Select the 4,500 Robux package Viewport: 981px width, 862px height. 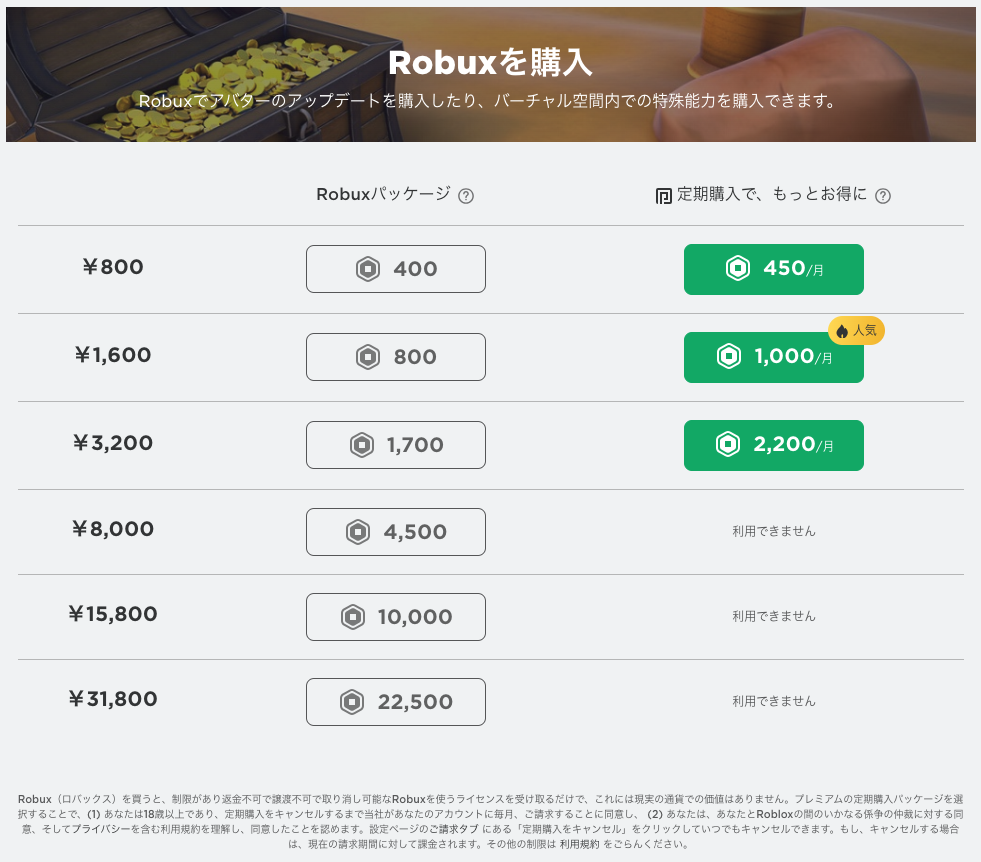[x=396, y=532]
